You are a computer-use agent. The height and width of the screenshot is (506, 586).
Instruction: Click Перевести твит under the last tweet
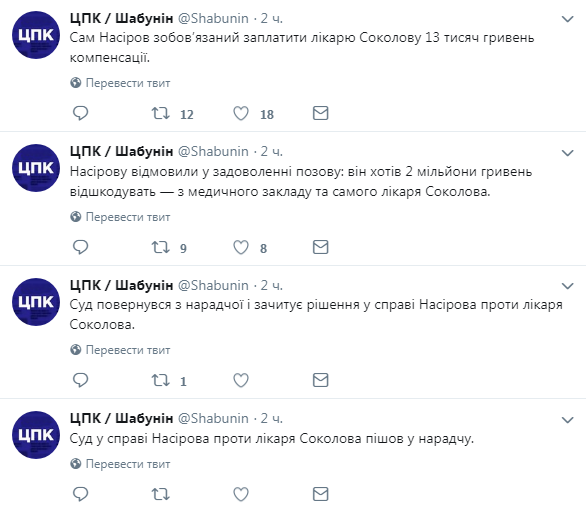127,464
